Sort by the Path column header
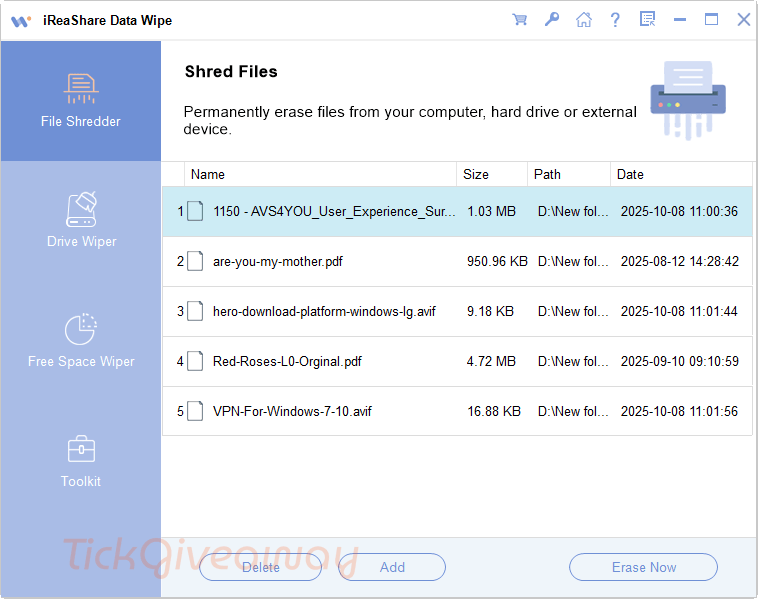This screenshot has width=758, height=599. [x=568, y=174]
